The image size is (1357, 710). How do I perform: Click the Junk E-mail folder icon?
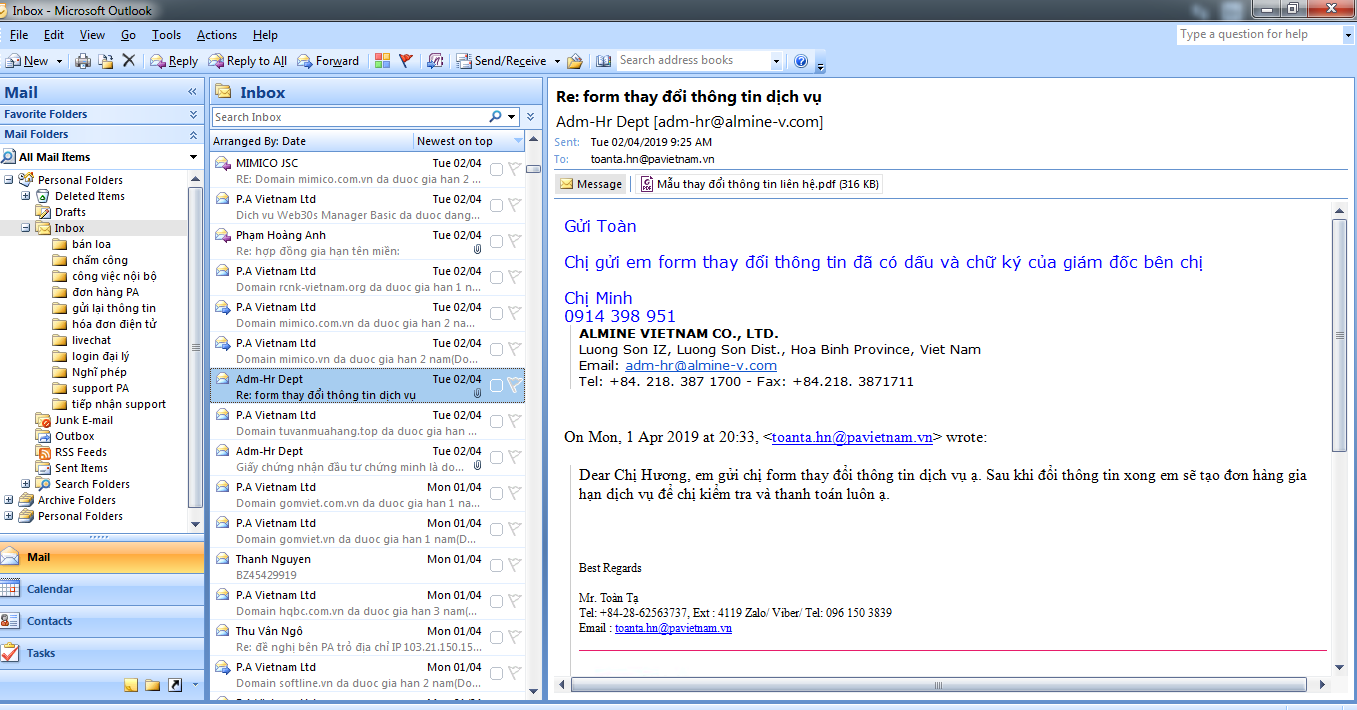click(43, 420)
